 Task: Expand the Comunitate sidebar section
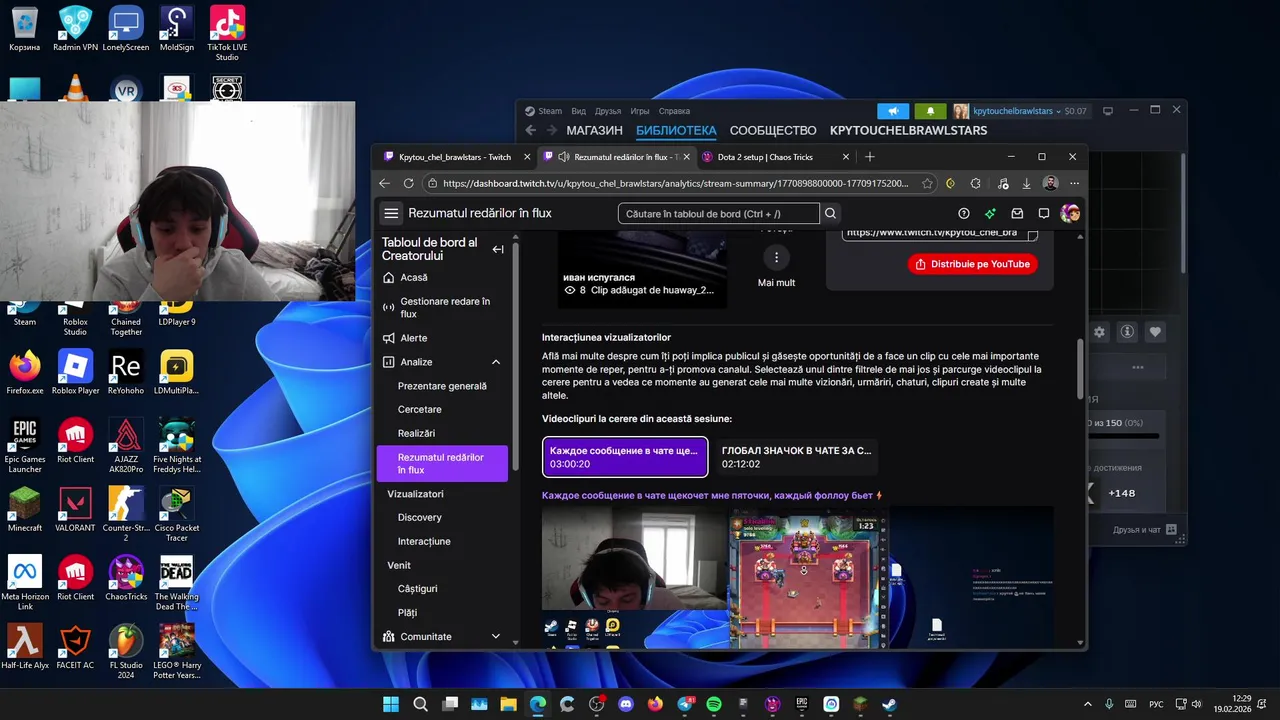495,636
